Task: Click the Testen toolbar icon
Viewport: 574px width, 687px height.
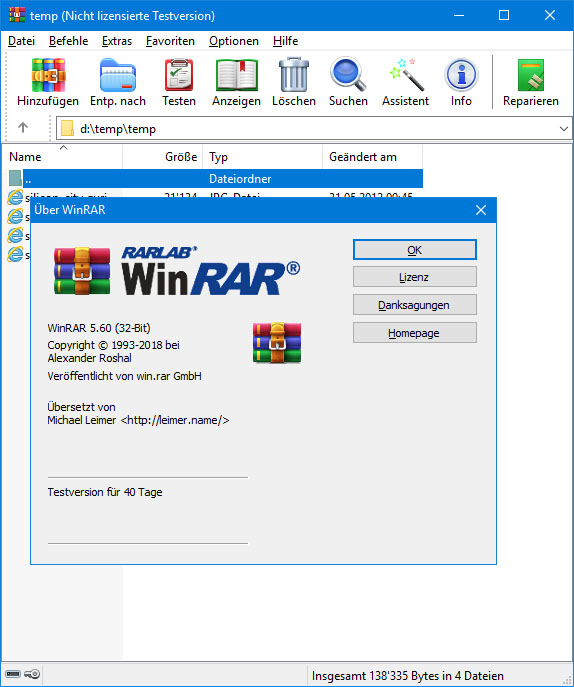Action: coord(179,75)
